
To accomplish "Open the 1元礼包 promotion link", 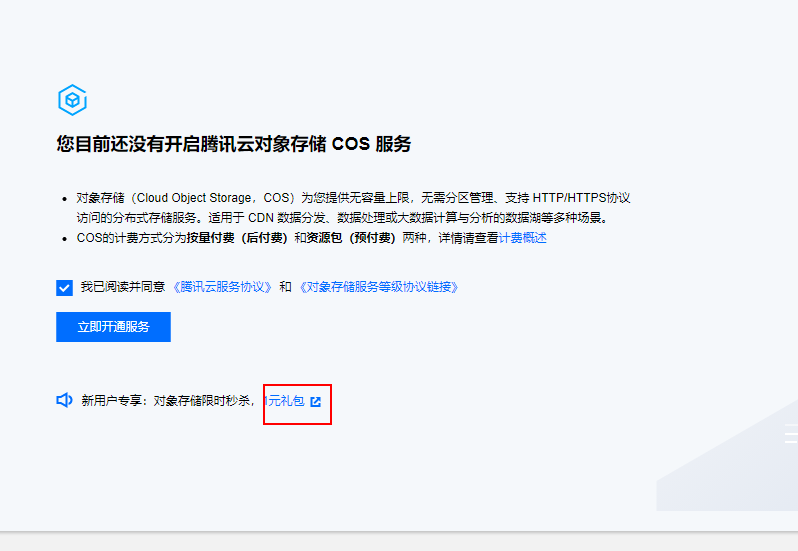I will point(284,401).
